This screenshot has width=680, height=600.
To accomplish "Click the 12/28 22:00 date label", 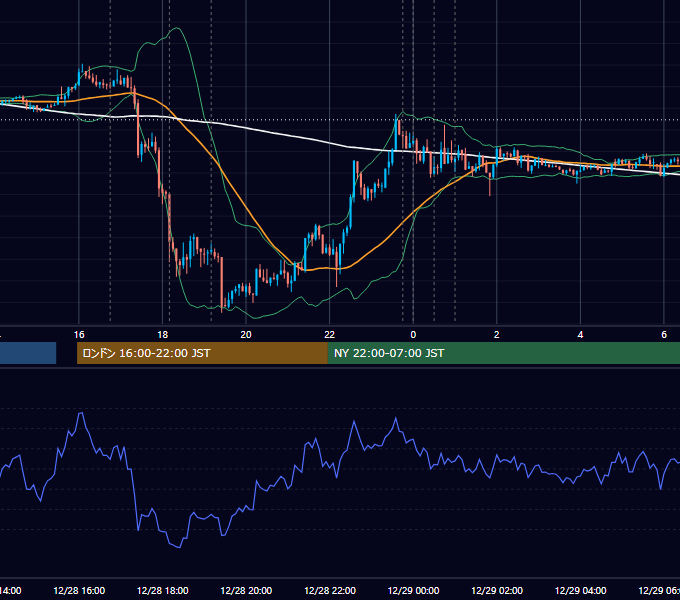I will click(330, 590).
